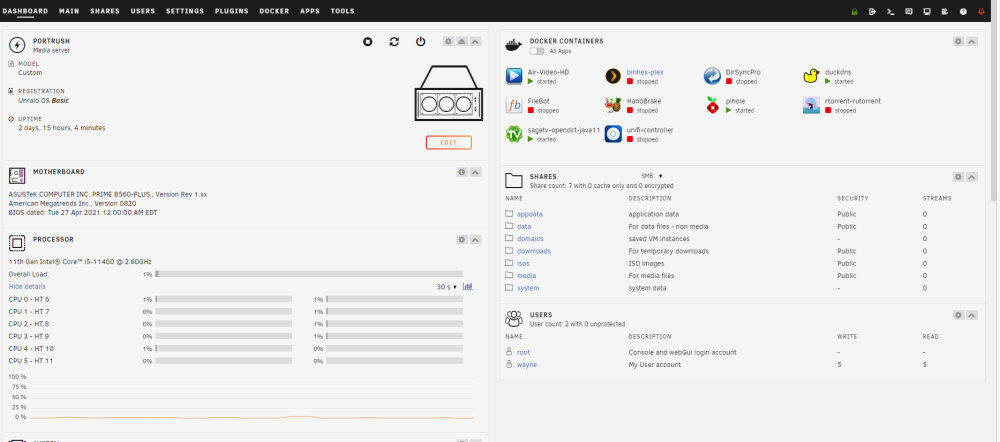1000x442 pixels.
Task: Collapse the Motherboard panel
Action: (x=475, y=172)
